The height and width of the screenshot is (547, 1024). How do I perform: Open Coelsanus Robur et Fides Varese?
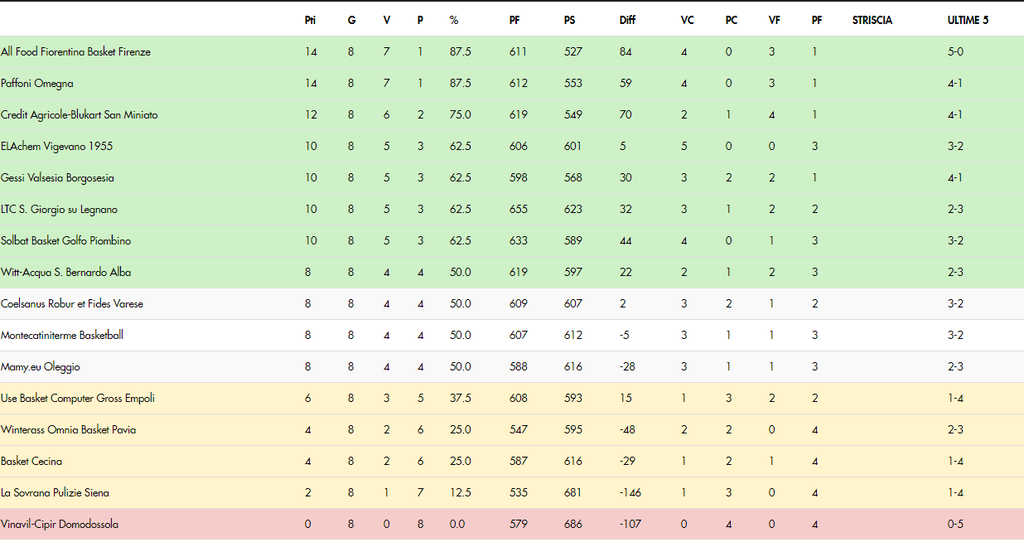tap(72, 304)
